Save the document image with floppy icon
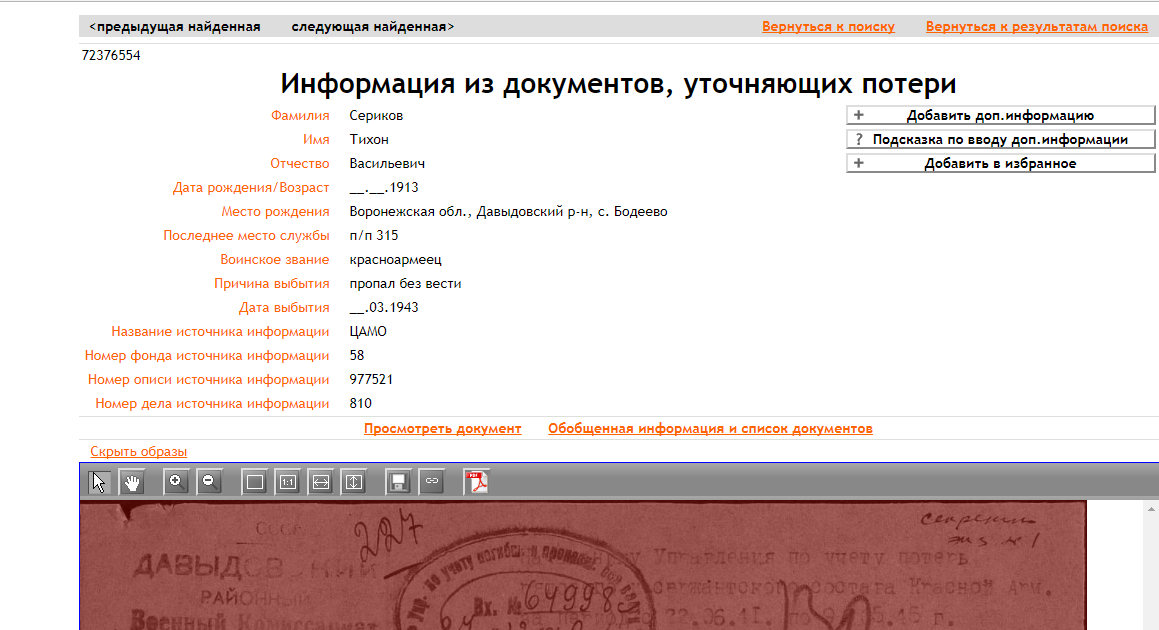 pyautogui.click(x=398, y=482)
